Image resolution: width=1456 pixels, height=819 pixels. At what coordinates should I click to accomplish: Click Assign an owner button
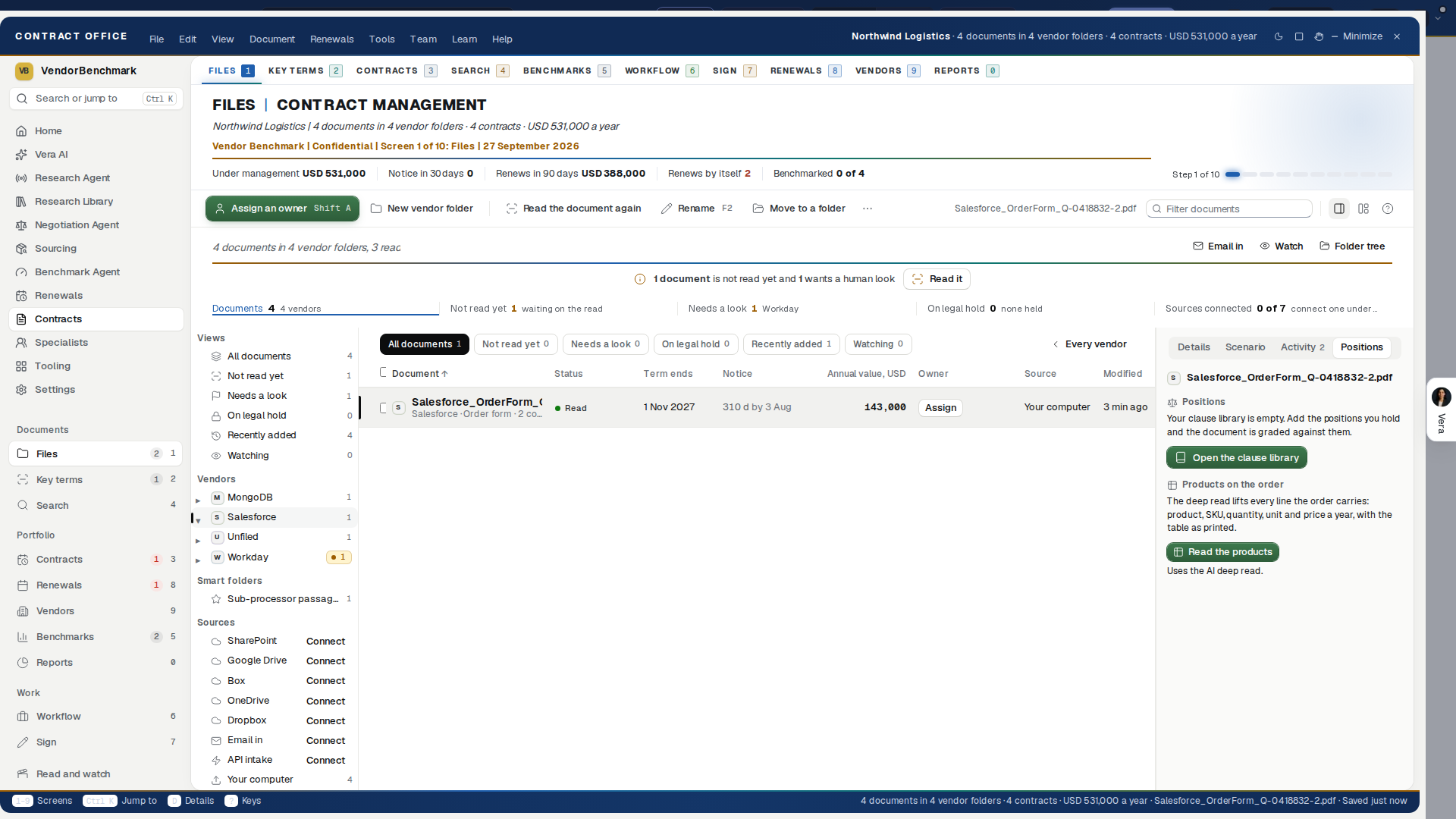(x=282, y=209)
